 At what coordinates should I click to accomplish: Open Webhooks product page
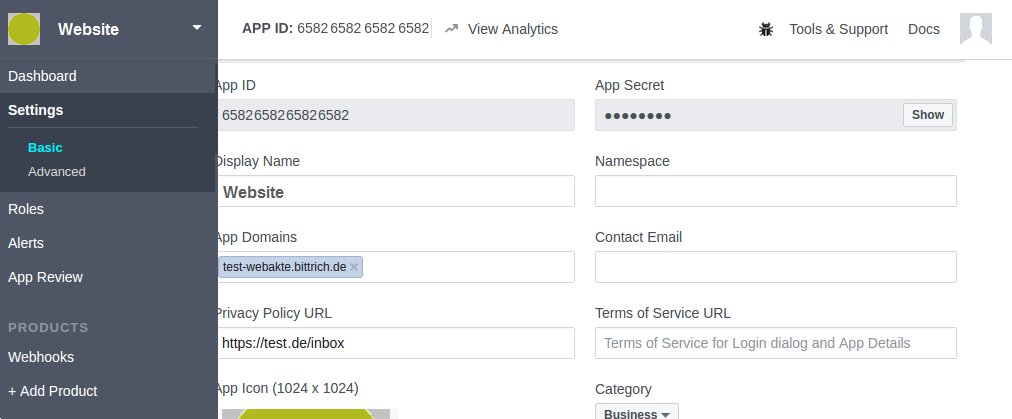pos(41,357)
